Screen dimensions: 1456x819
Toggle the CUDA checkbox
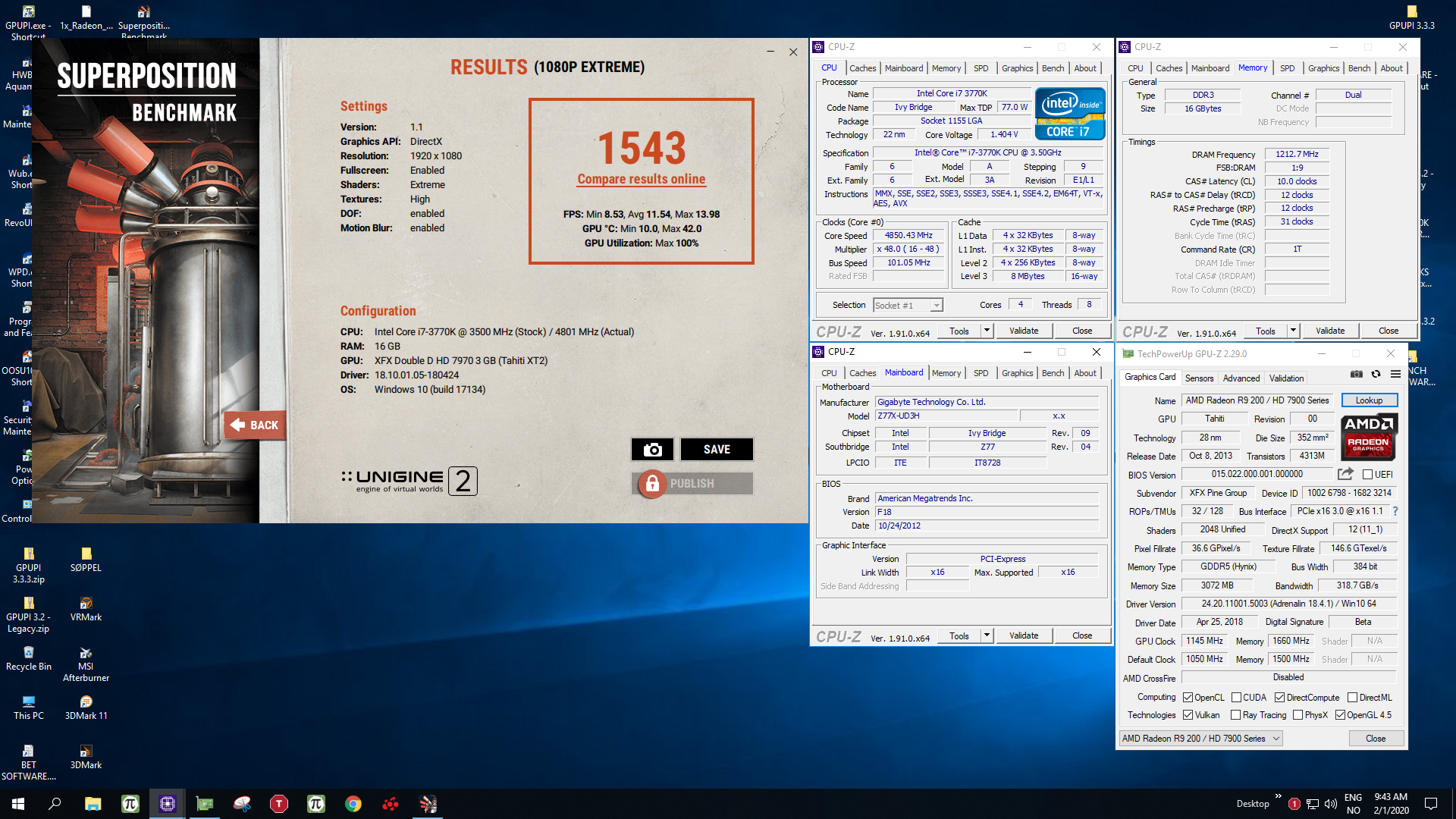coord(1236,698)
